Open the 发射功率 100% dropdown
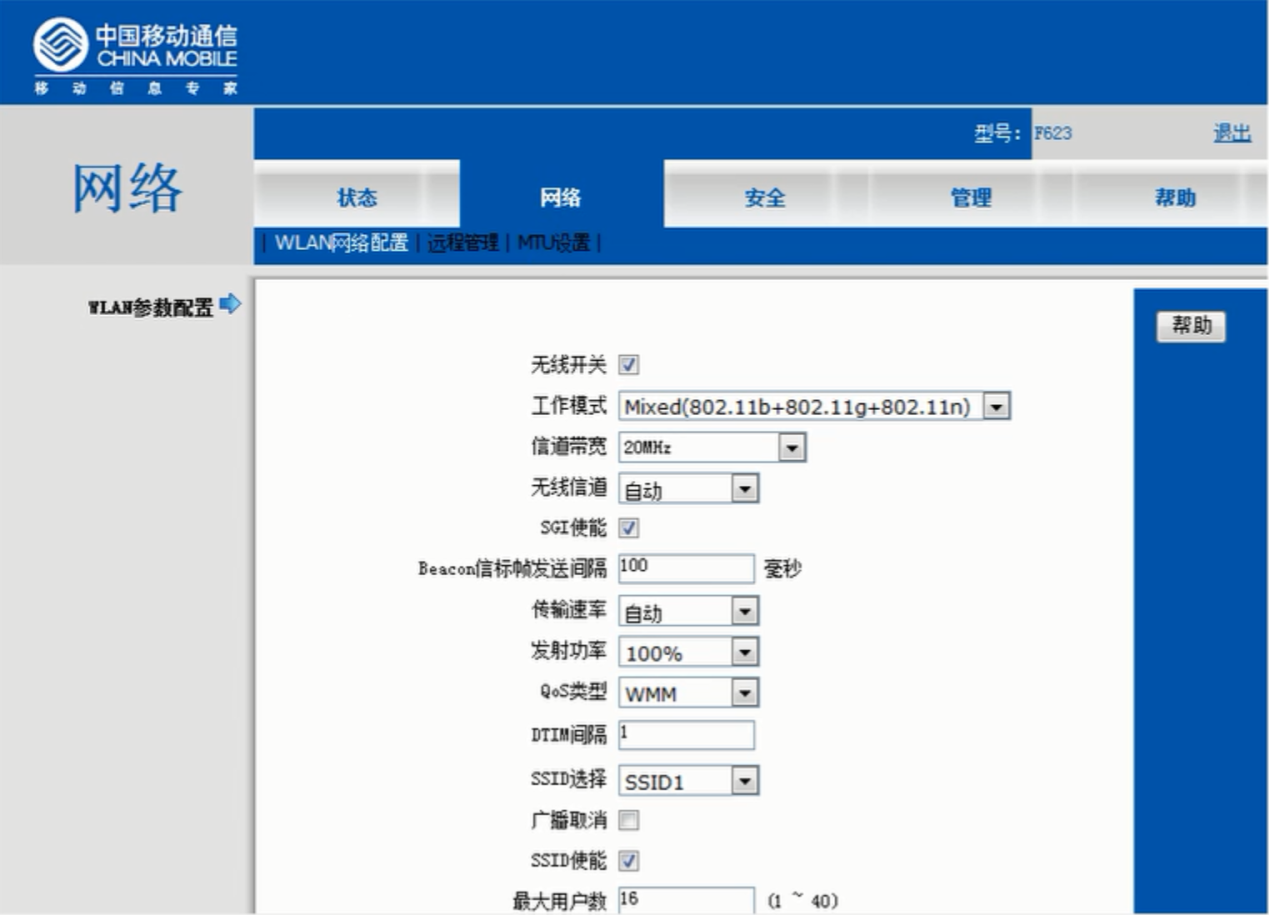This screenshot has height=915, width=1269. [x=689, y=652]
